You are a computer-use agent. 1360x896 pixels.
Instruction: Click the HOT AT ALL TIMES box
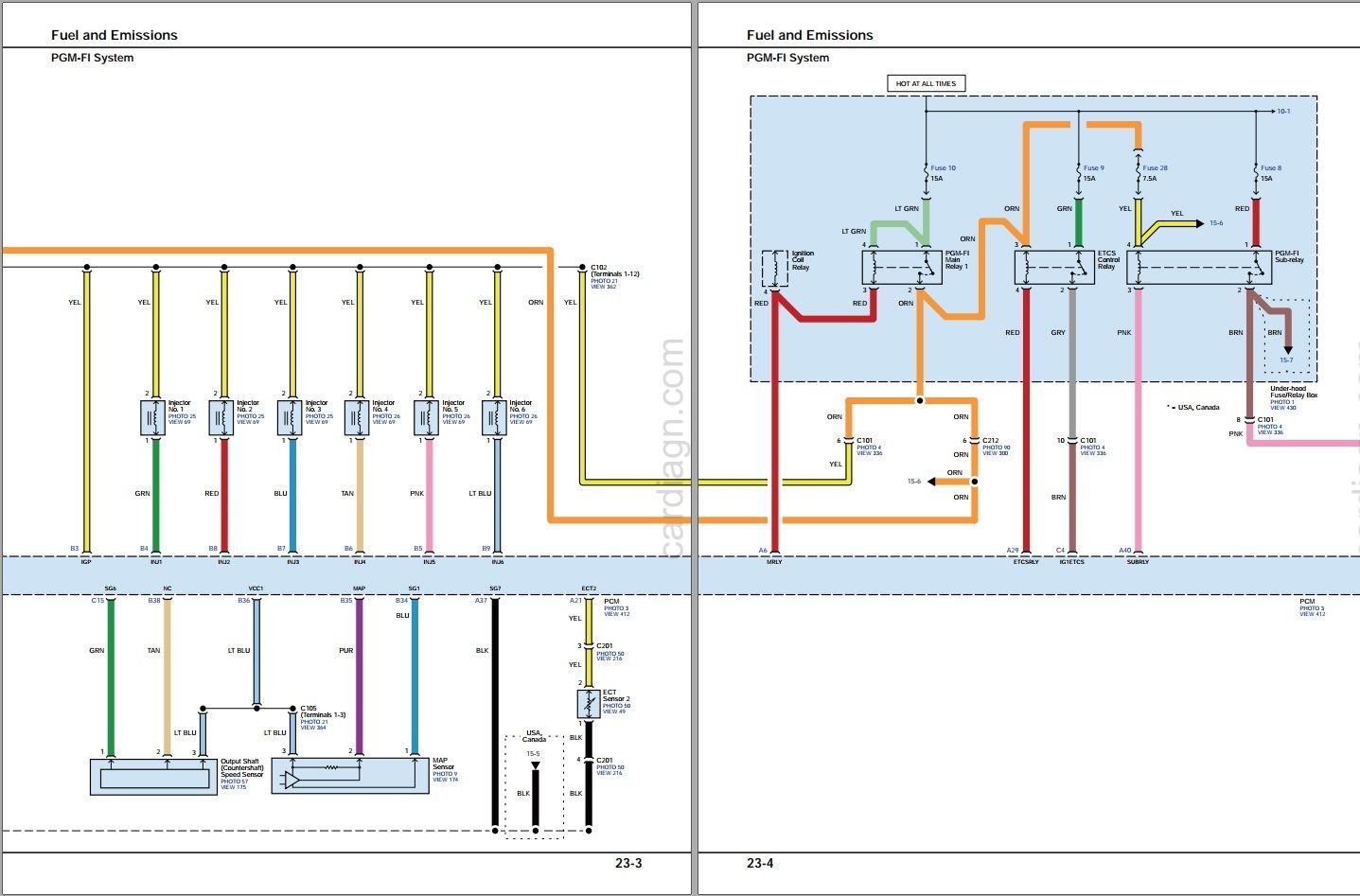(926, 83)
